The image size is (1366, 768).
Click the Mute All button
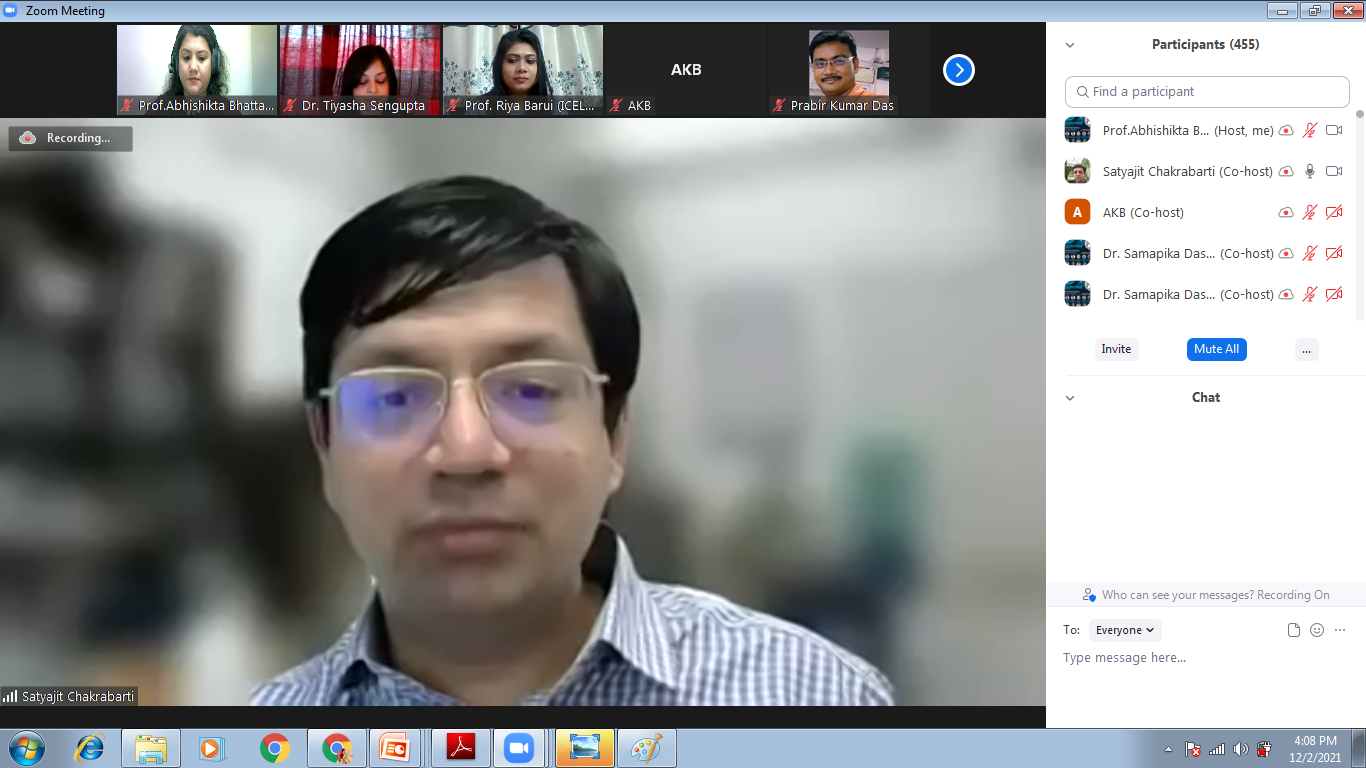[1216, 349]
